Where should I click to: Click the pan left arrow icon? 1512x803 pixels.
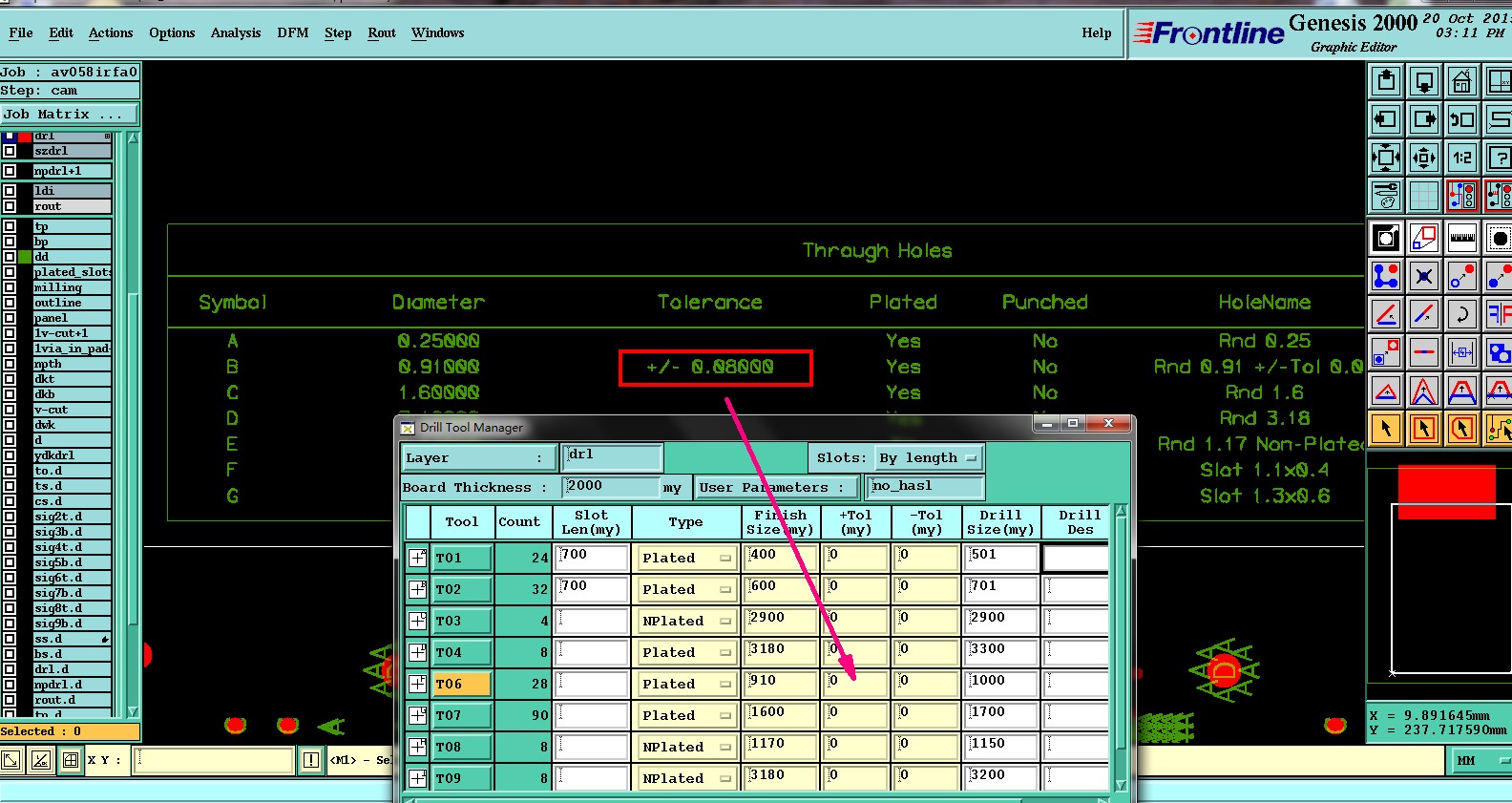[x=1386, y=119]
